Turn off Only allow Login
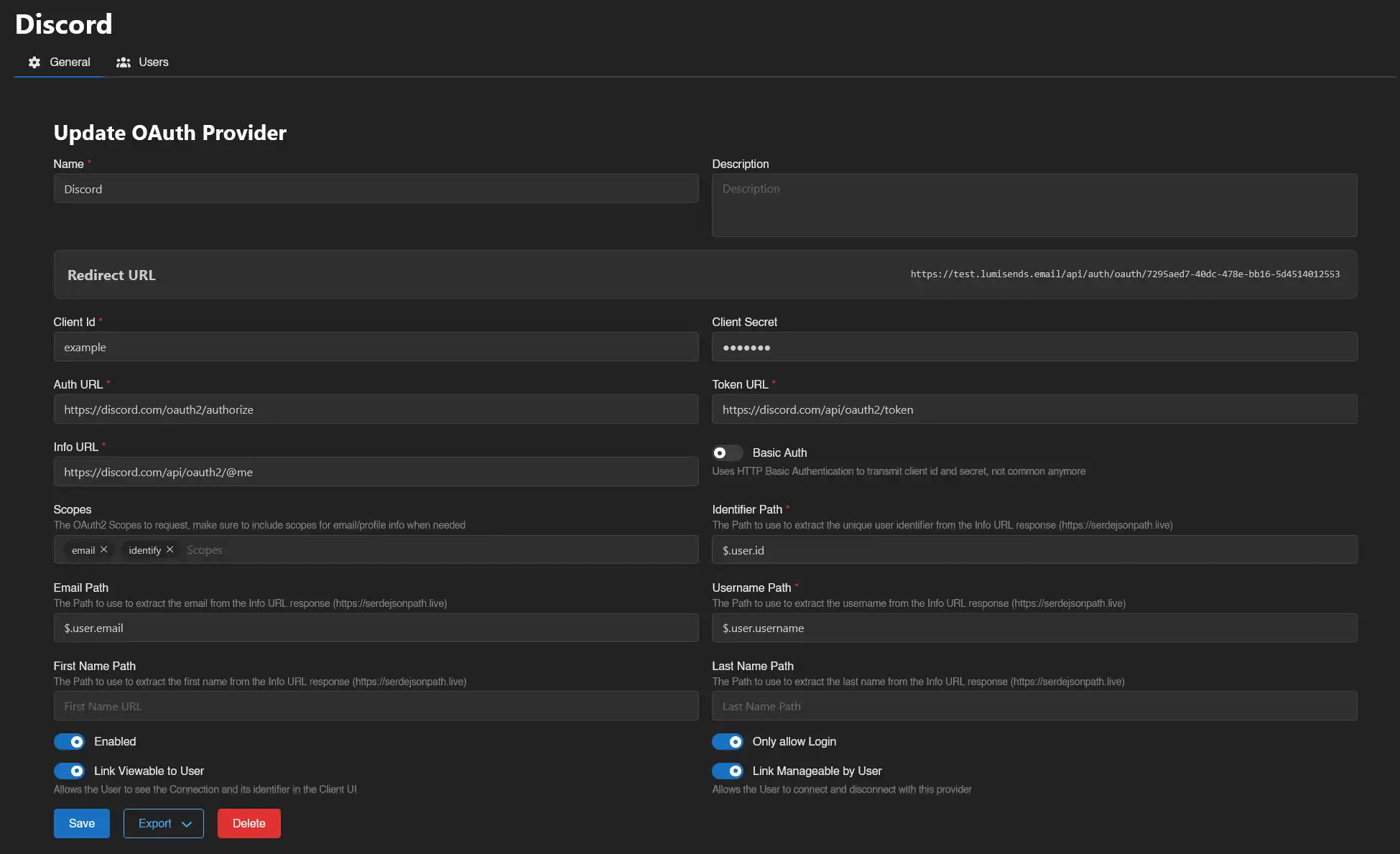The height and width of the screenshot is (854, 1400). [x=728, y=741]
